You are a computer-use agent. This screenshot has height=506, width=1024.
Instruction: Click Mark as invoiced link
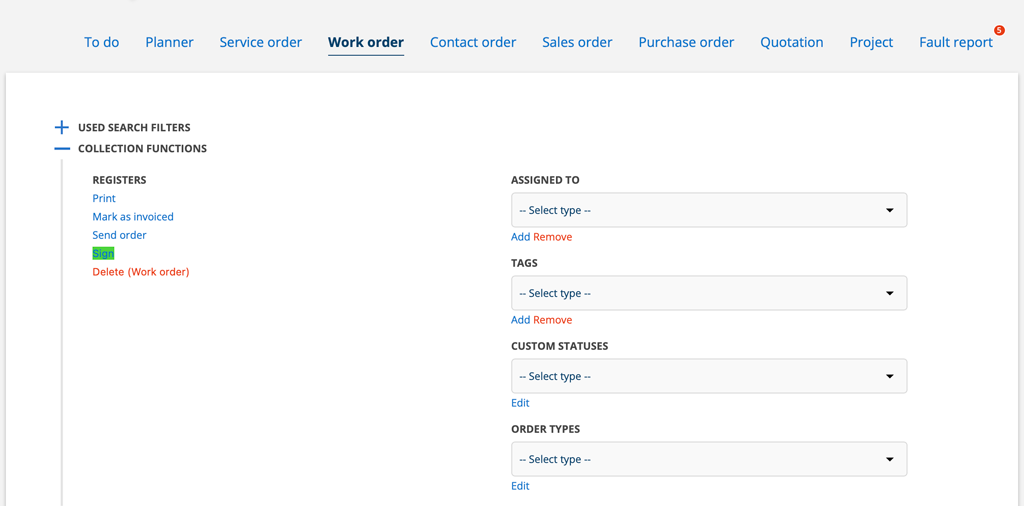coord(133,216)
